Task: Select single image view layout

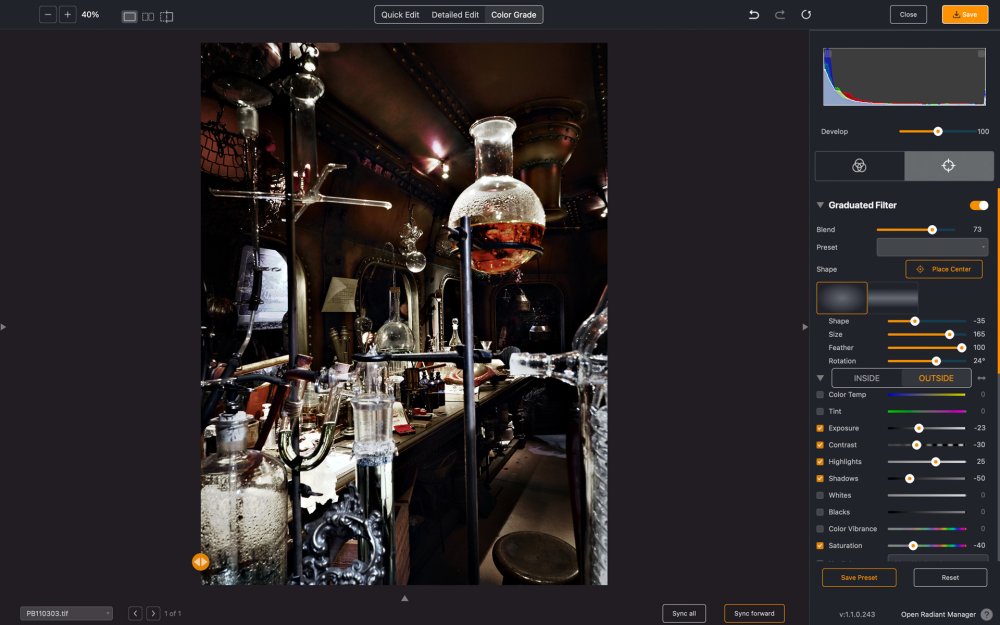Action: click(129, 17)
